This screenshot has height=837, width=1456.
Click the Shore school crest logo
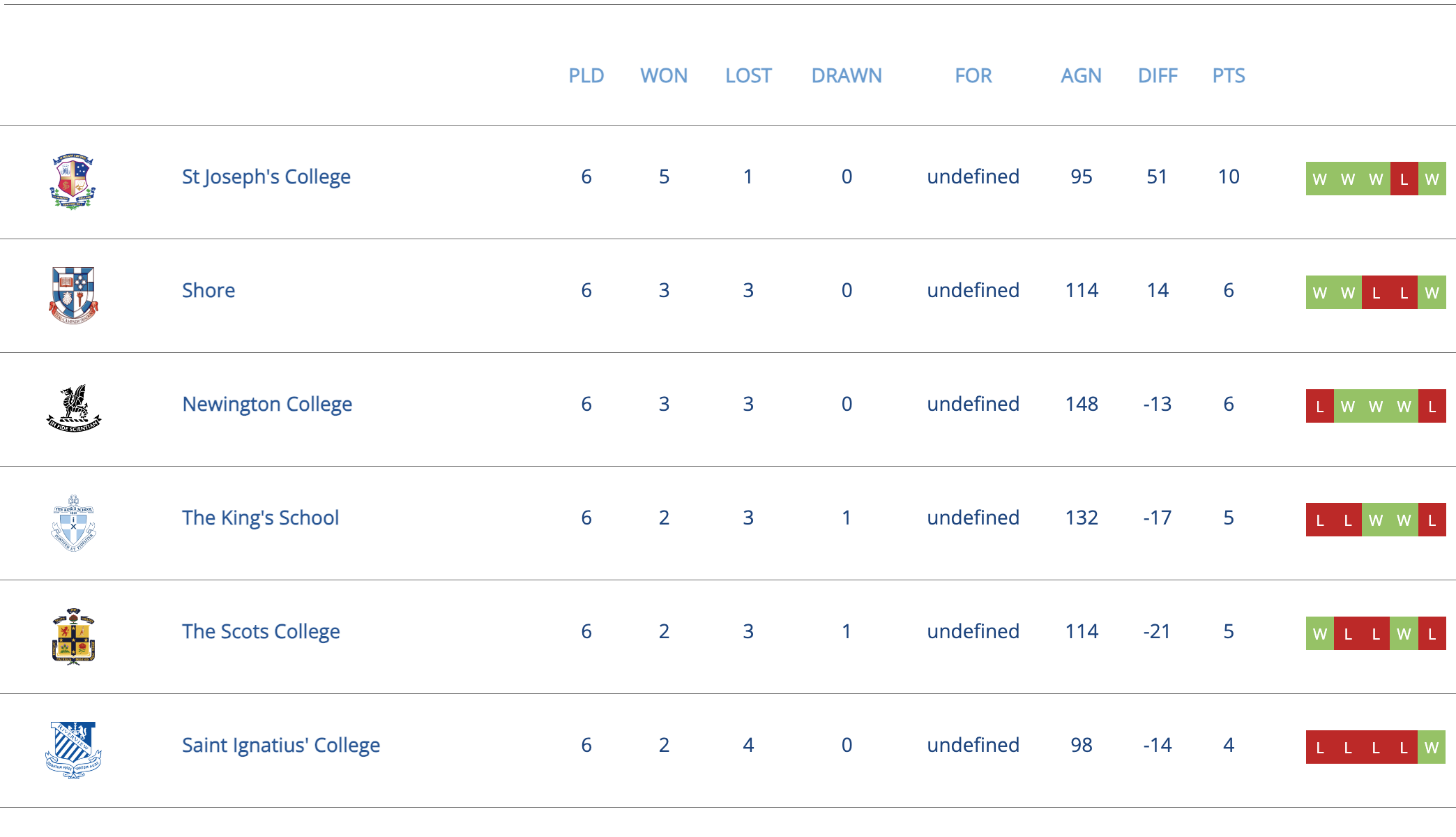(x=73, y=296)
